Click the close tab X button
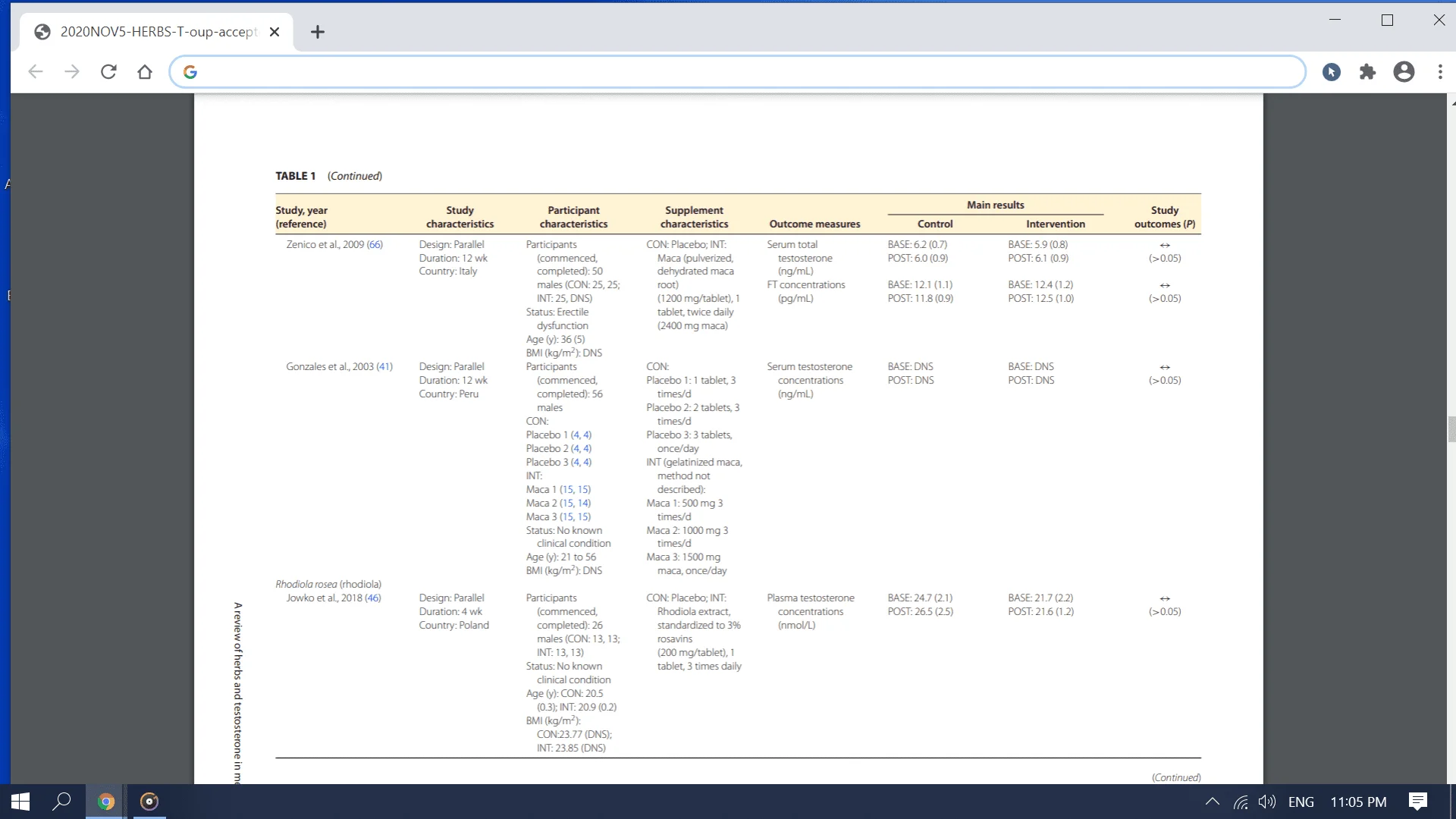This screenshot has height=819, width=1456. click(276, 32)
